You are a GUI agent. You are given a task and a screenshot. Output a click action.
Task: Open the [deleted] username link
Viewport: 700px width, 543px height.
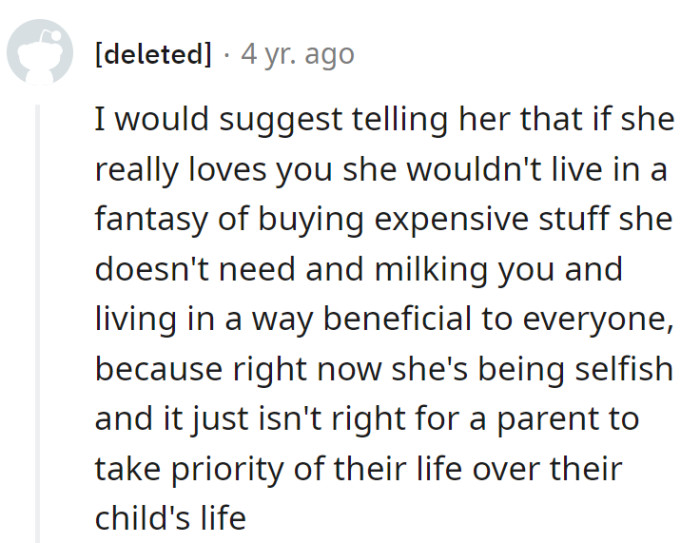tap(153, 54)
